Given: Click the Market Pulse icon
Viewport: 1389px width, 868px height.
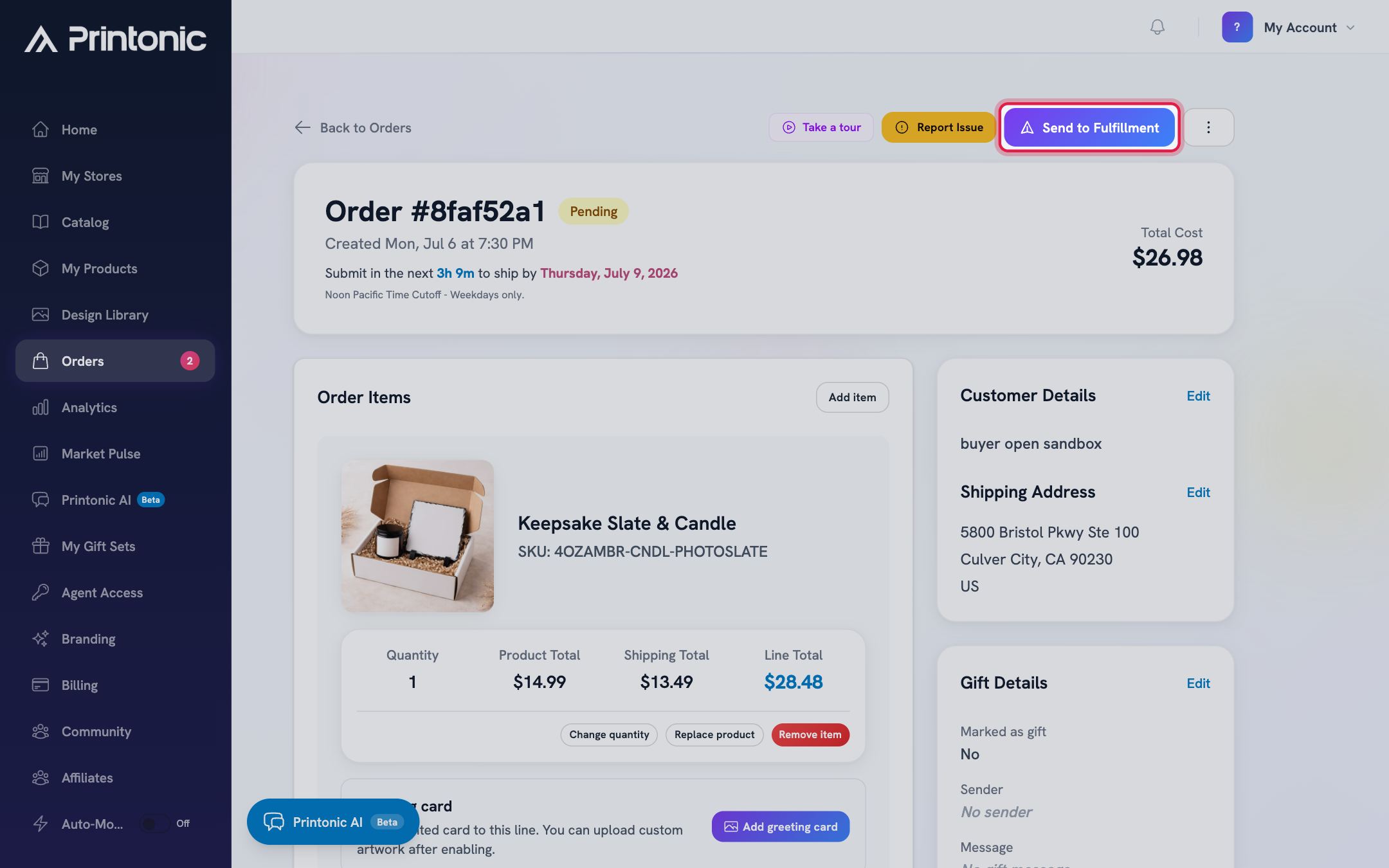Looking at the screenshot, I should [41, 453].
